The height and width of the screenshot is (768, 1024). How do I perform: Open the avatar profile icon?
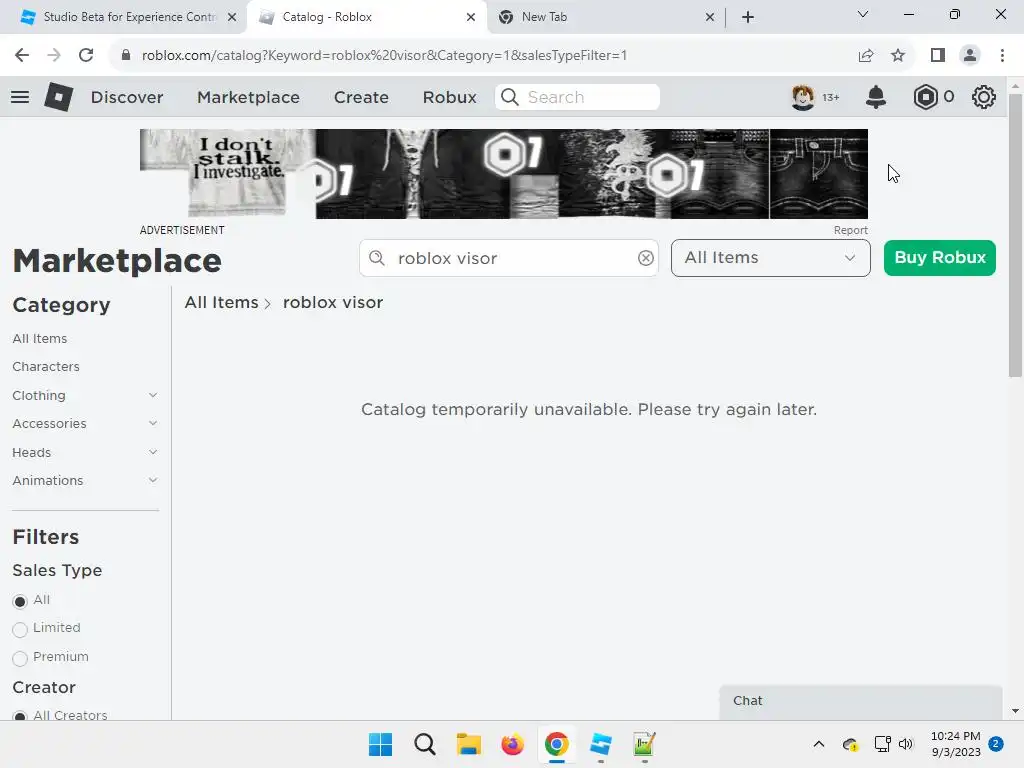click(803, 97)
